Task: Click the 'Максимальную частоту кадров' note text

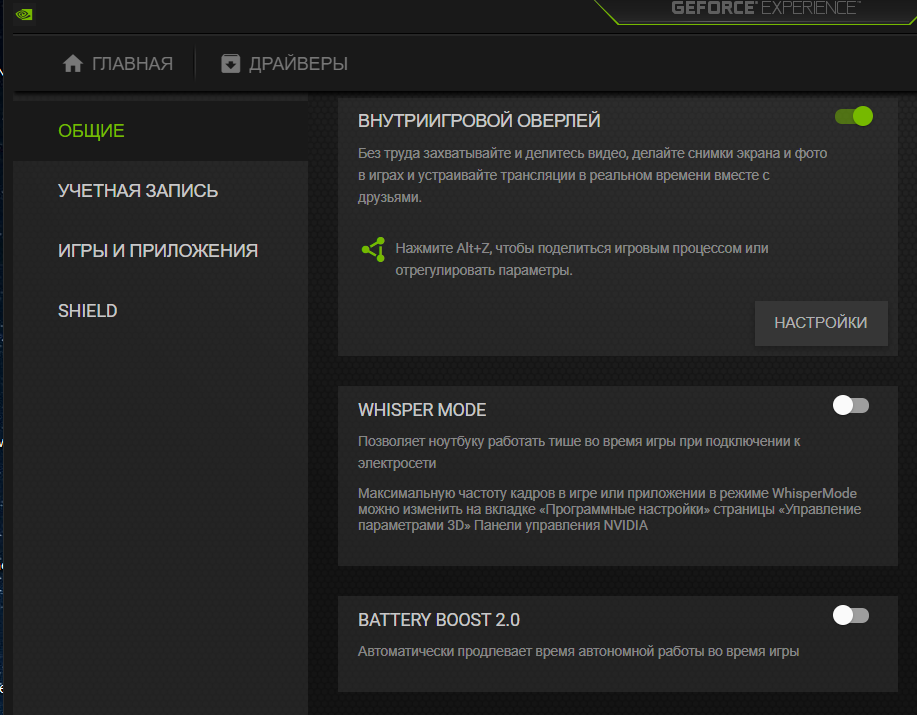Action: 609,509
